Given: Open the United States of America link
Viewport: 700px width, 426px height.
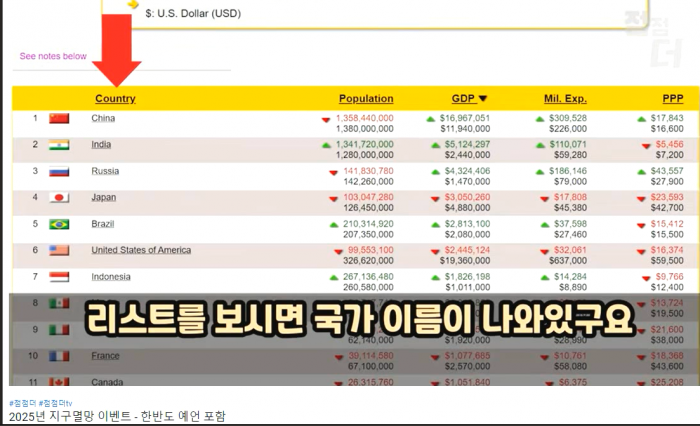Looking at the screenshot, I should point(141,250).
